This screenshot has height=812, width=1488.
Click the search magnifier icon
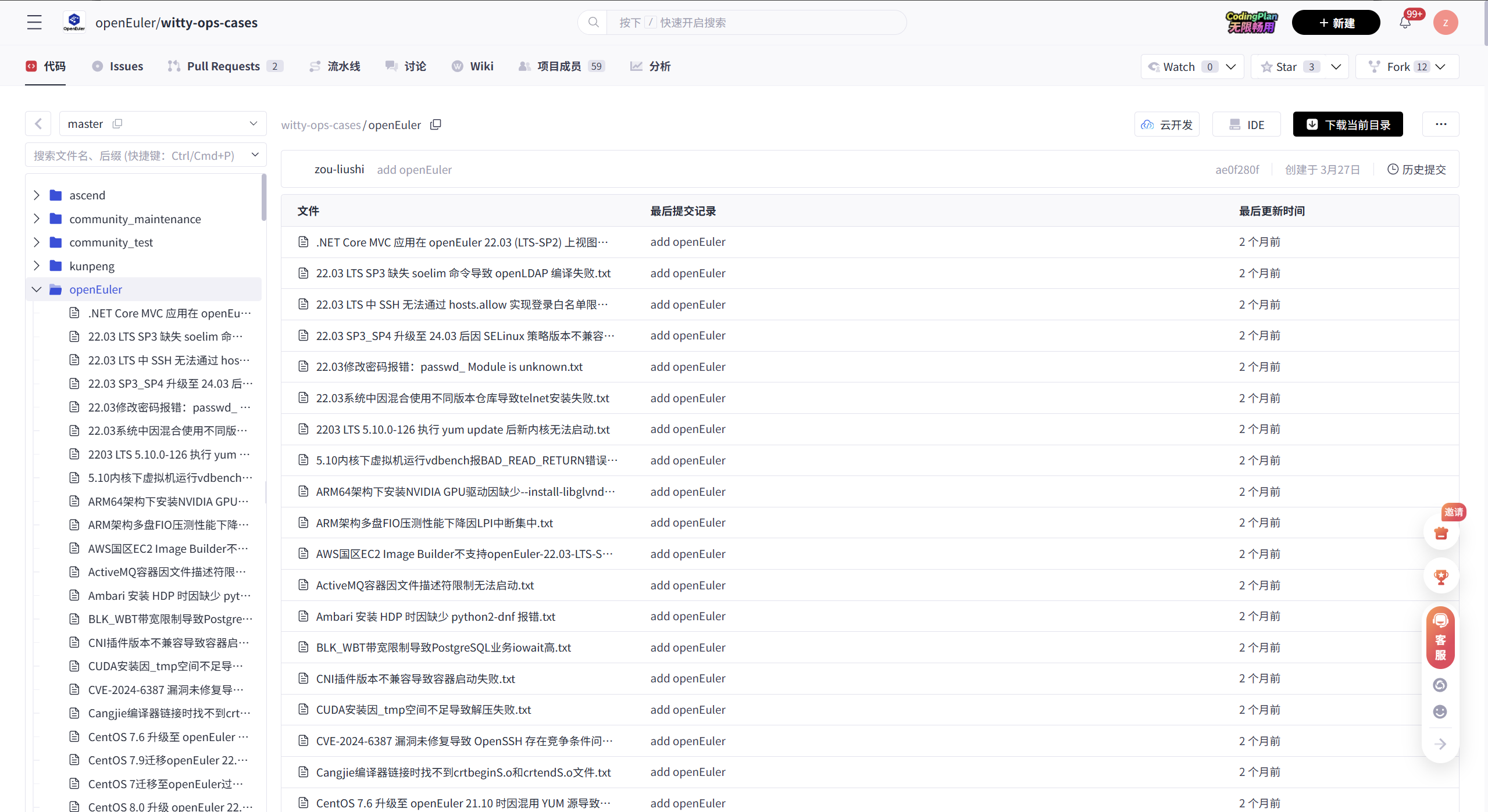click(x=593, y=22)
